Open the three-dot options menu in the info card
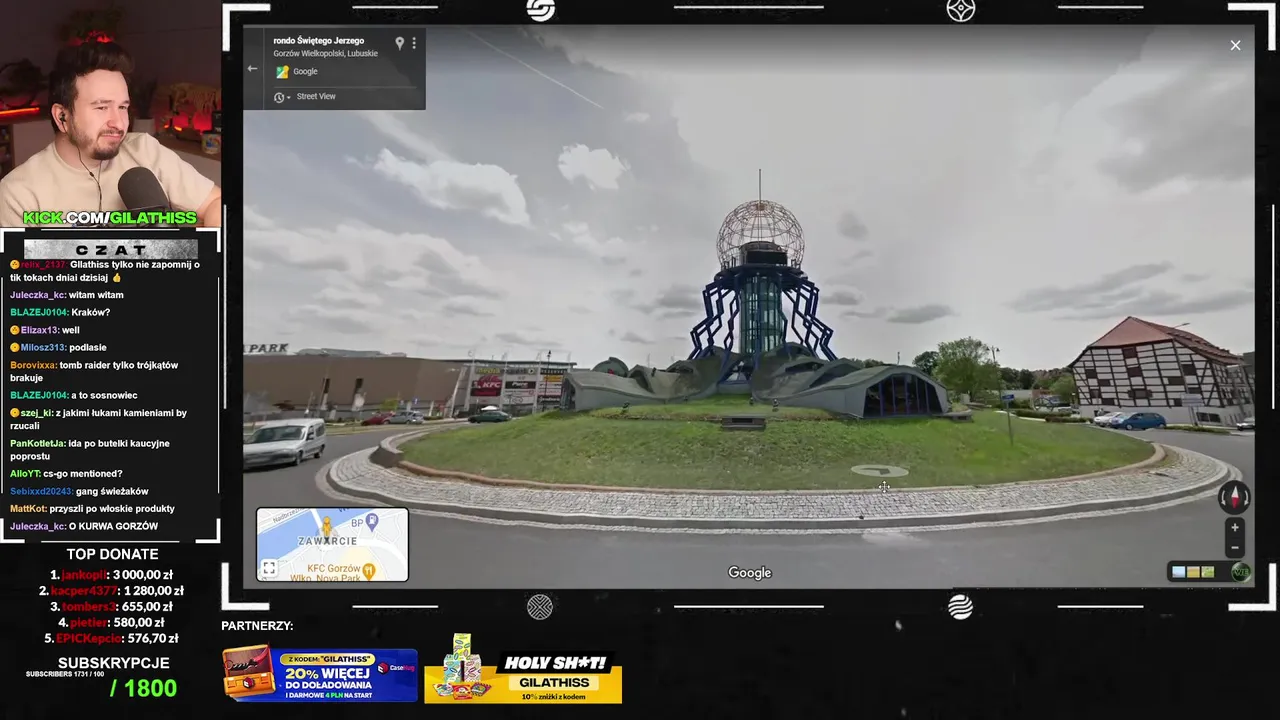This screenshot has height=720, width=1280. click(x=414, y=43)
